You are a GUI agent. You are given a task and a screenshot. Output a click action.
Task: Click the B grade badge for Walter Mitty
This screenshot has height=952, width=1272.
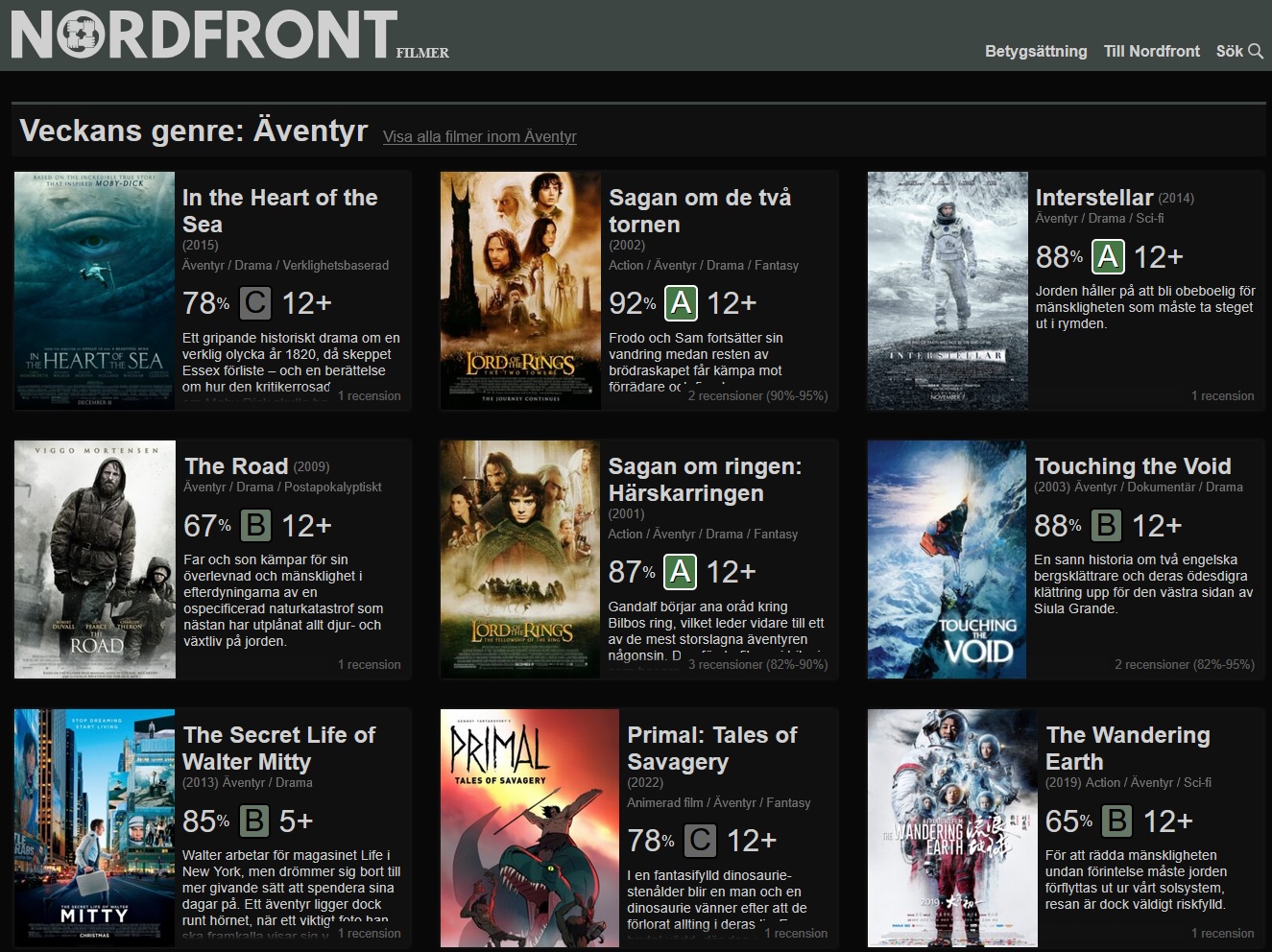253,821
